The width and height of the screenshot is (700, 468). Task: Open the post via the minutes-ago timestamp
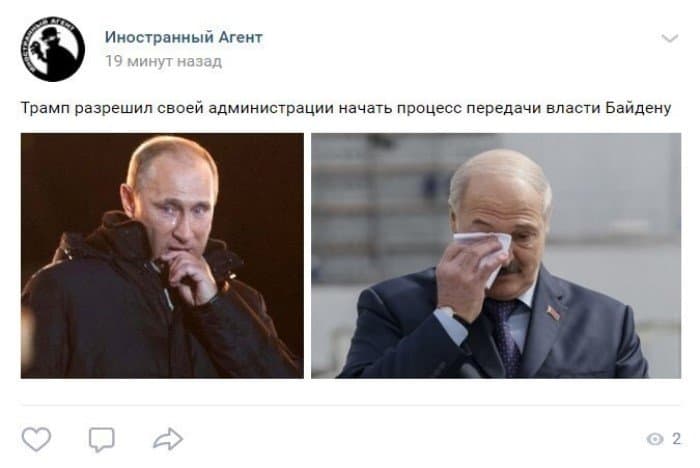coord(163,61)
